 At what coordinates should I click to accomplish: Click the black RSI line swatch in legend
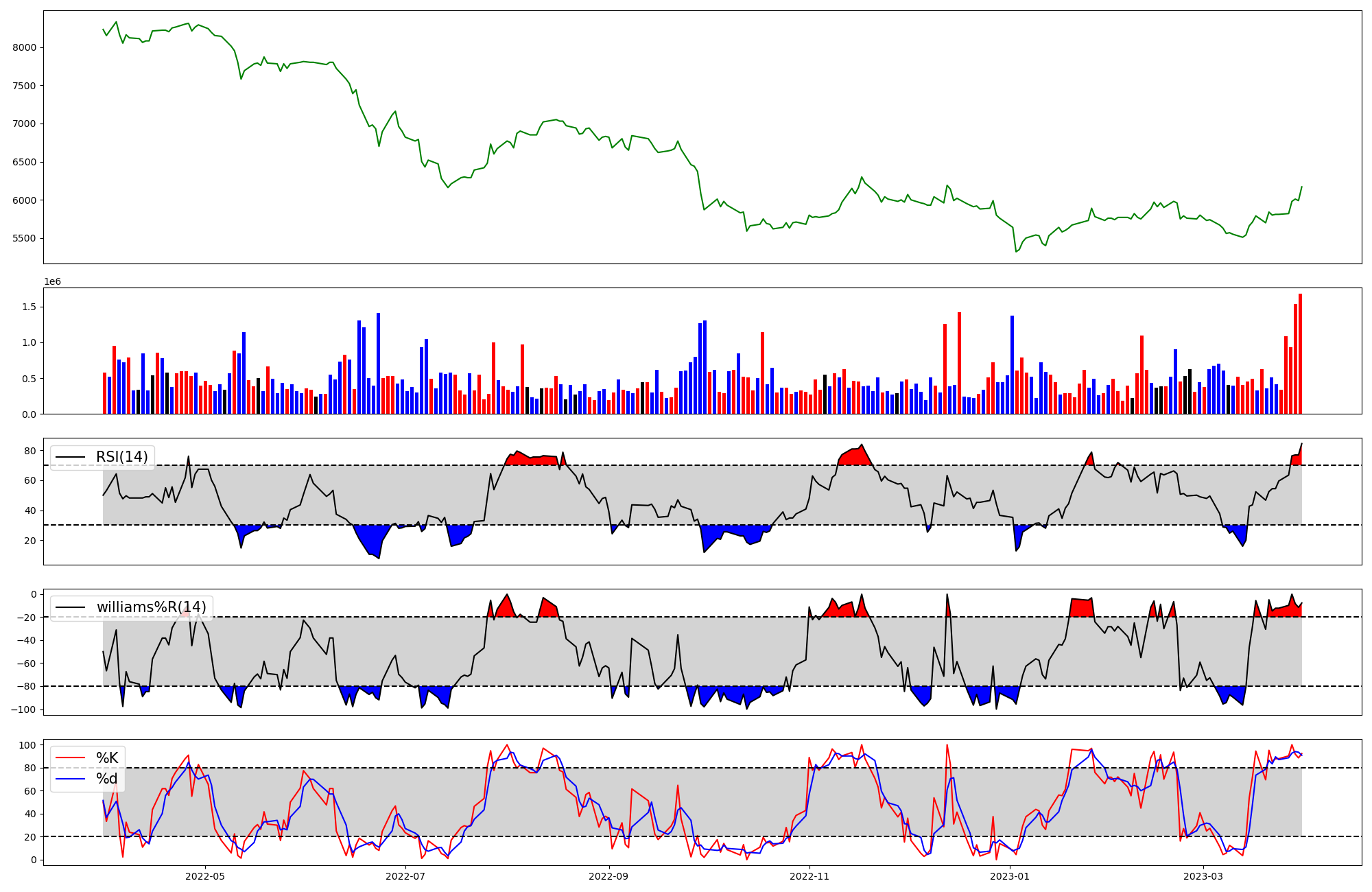click(x=70, y=457)
